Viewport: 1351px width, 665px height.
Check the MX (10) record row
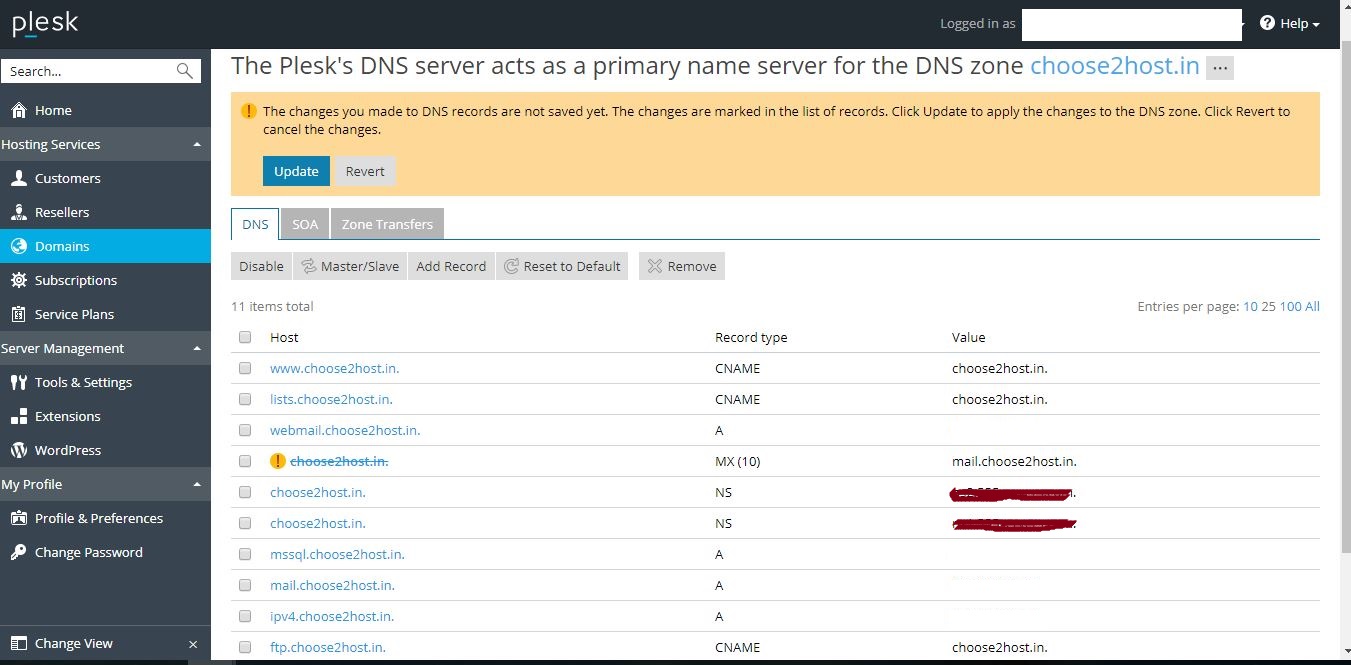tap(245, 461)
